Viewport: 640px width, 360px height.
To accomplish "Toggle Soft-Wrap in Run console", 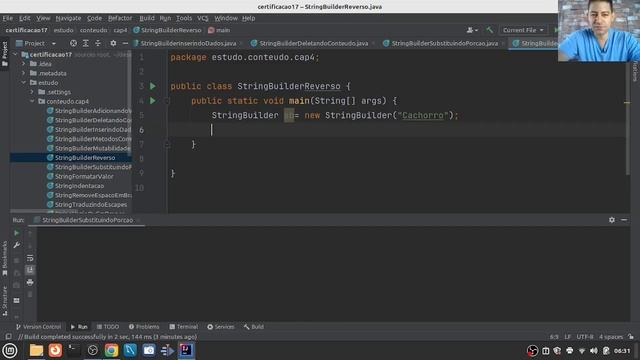I will (x=30, y=258).
